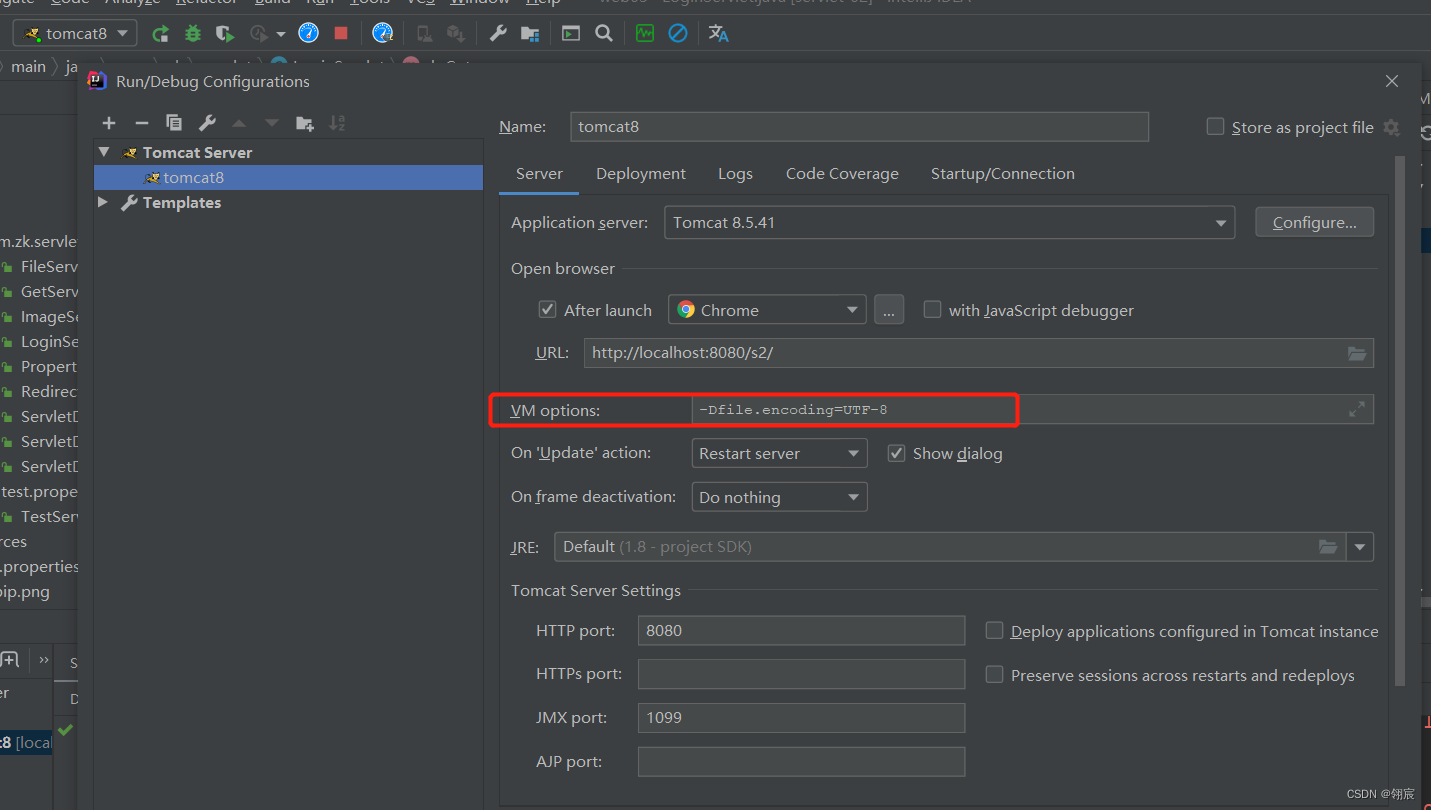1431x810 pixels.
Task: Click the Name field containing tomcat8
Action: click(x=860, y=126)
